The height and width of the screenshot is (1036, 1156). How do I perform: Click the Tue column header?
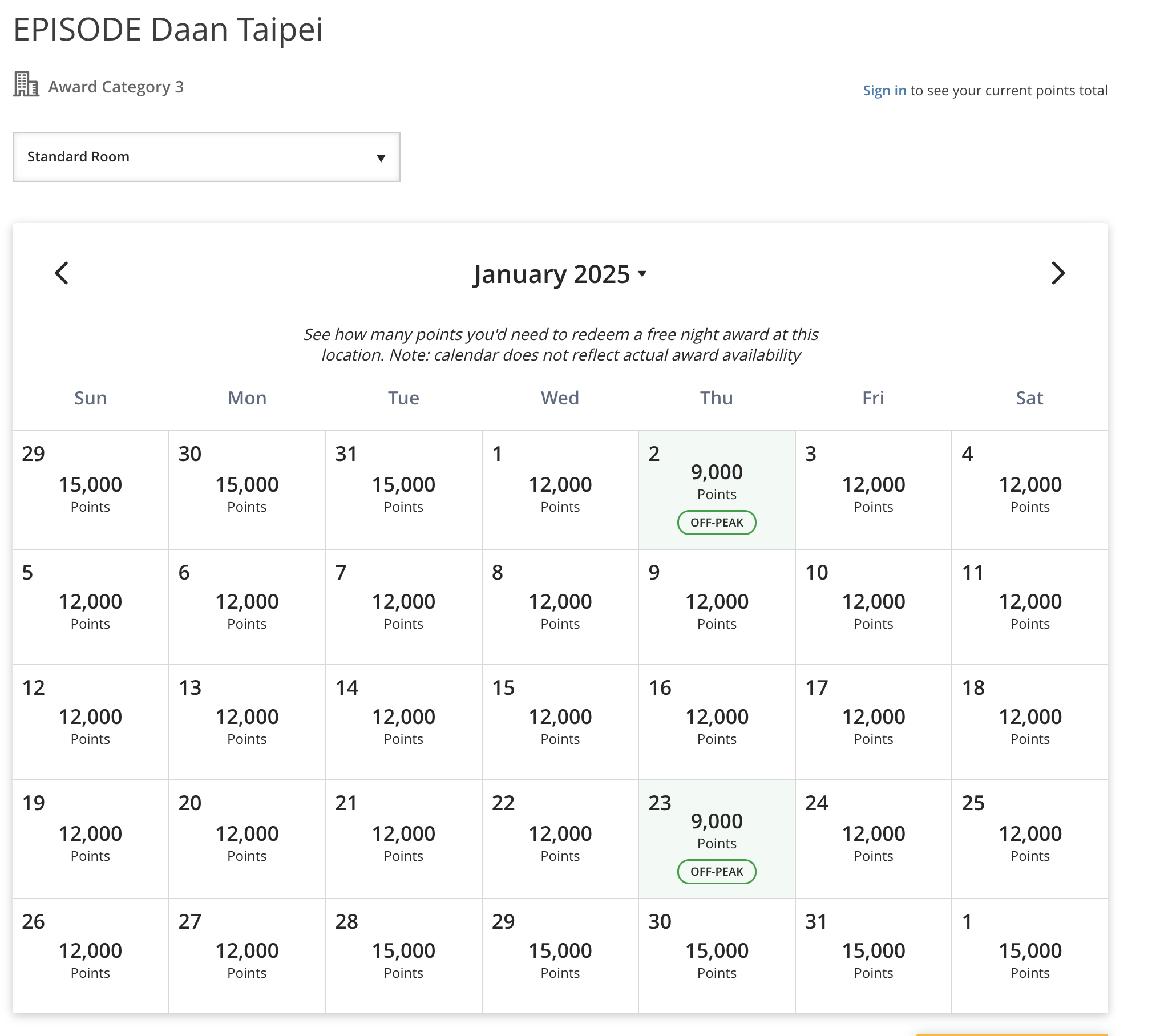coord(403,398)
